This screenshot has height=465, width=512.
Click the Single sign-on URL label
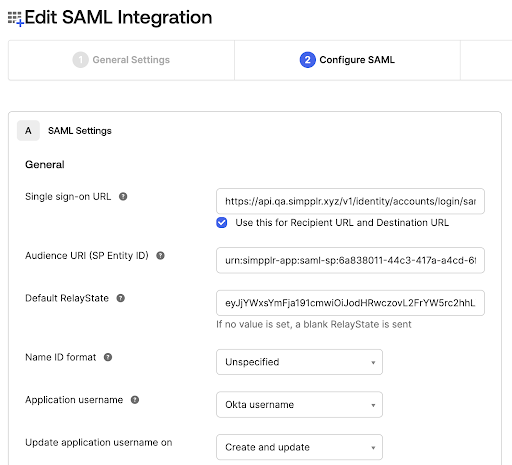pos(68,197)
